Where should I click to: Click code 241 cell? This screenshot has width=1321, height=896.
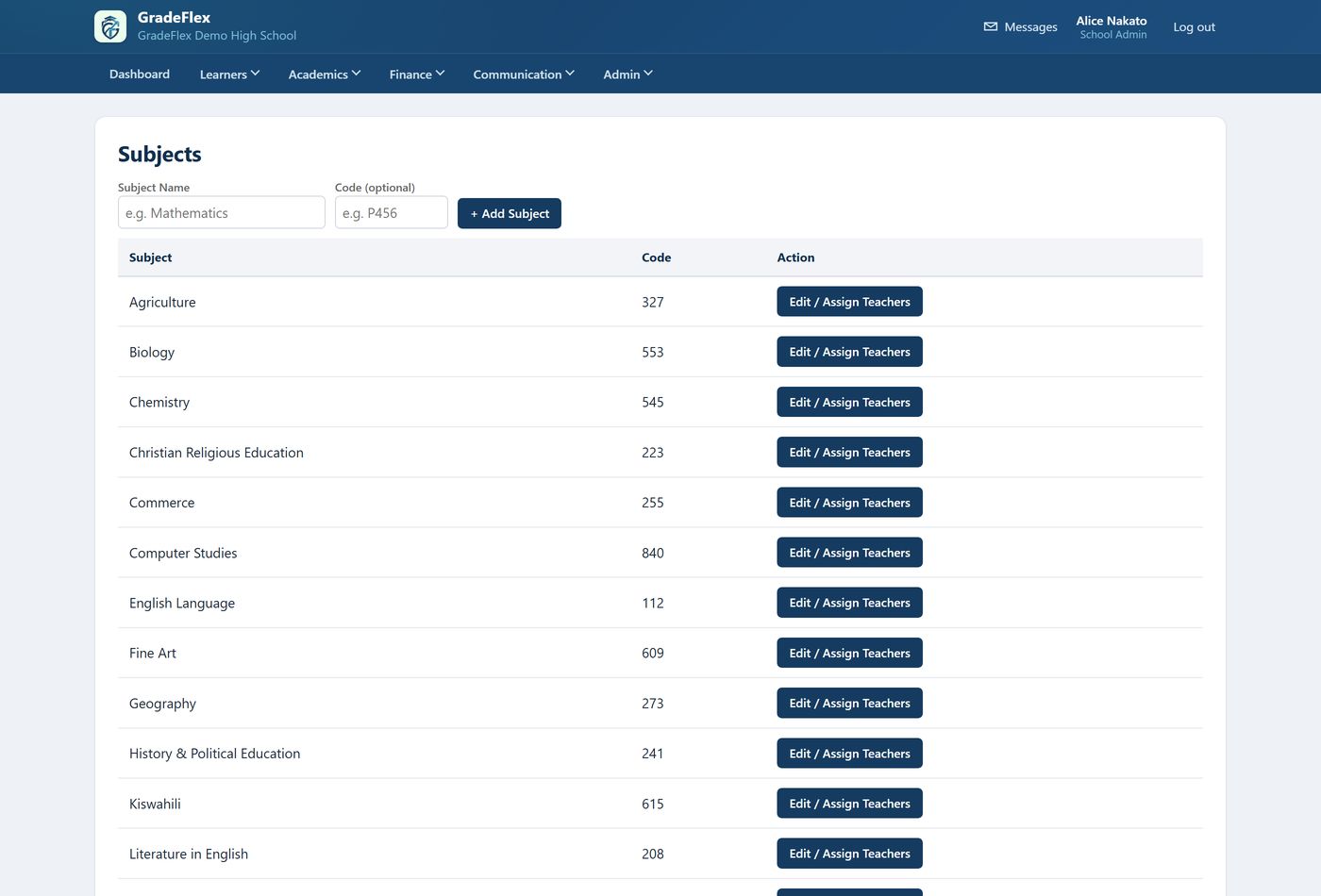653,754
